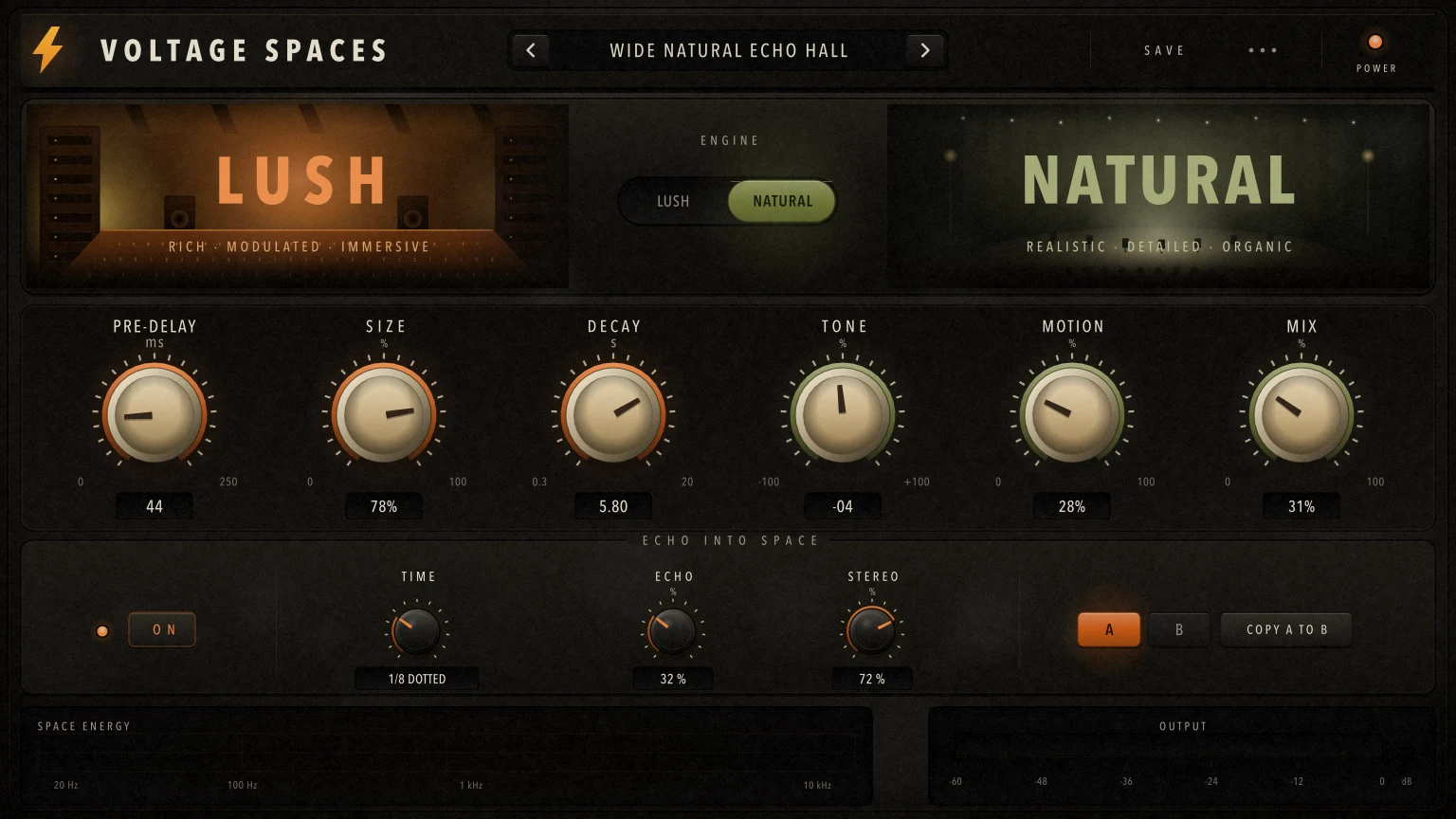Go to next preset with right chevron

click(x=925, y=50)
